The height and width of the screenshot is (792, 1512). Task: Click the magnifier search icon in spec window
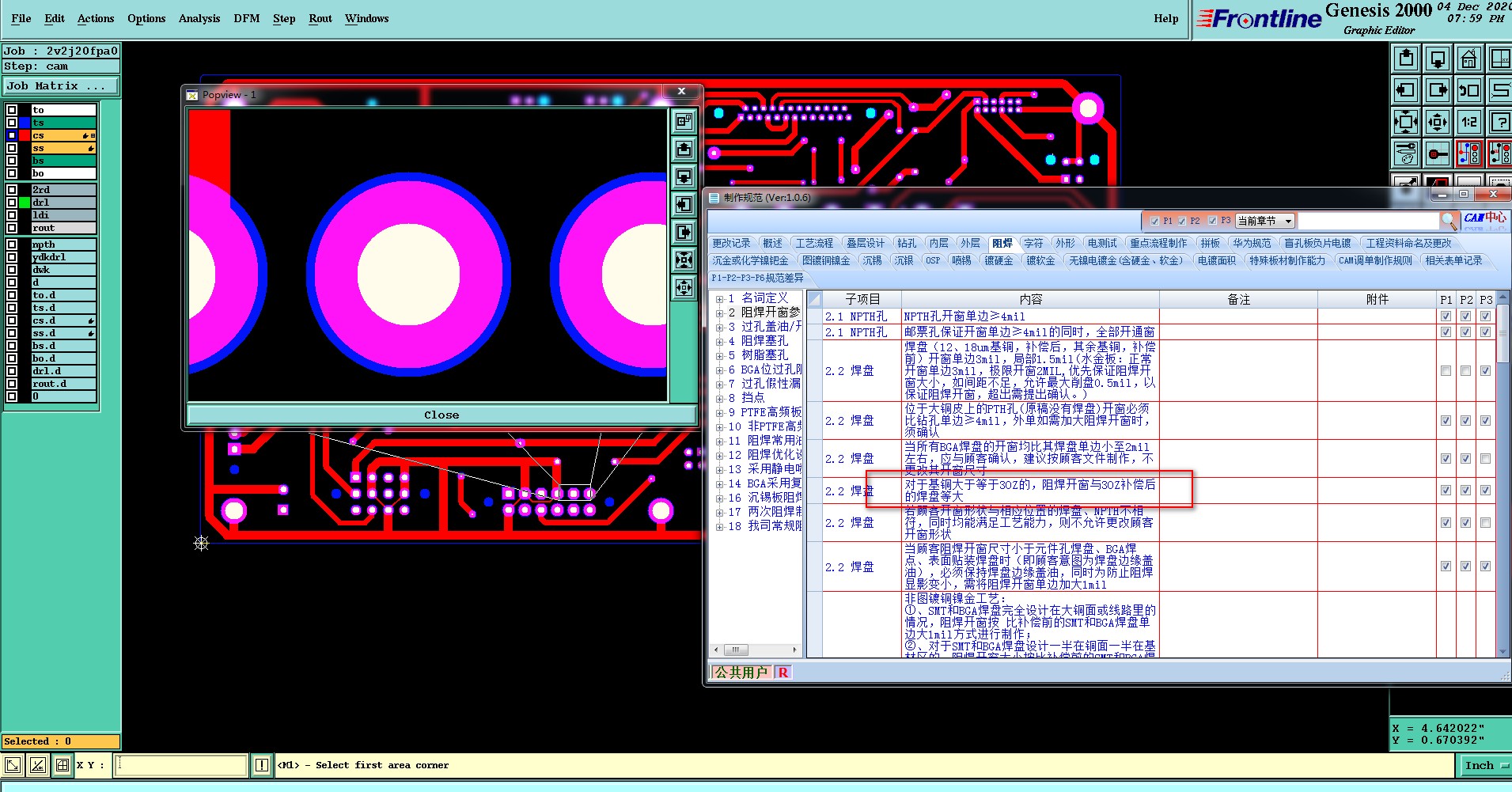tap(1449, 221)
